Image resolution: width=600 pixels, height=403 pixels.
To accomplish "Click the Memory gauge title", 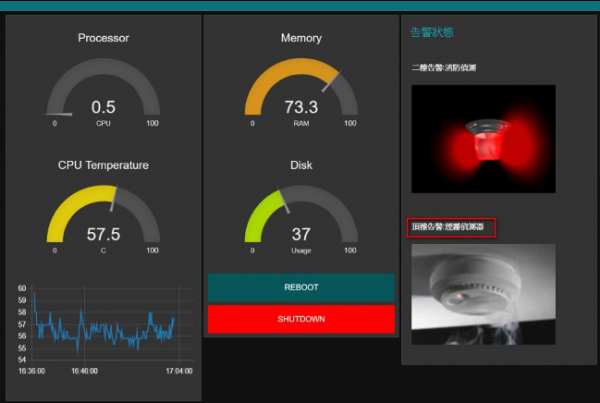I will [301, 38].
